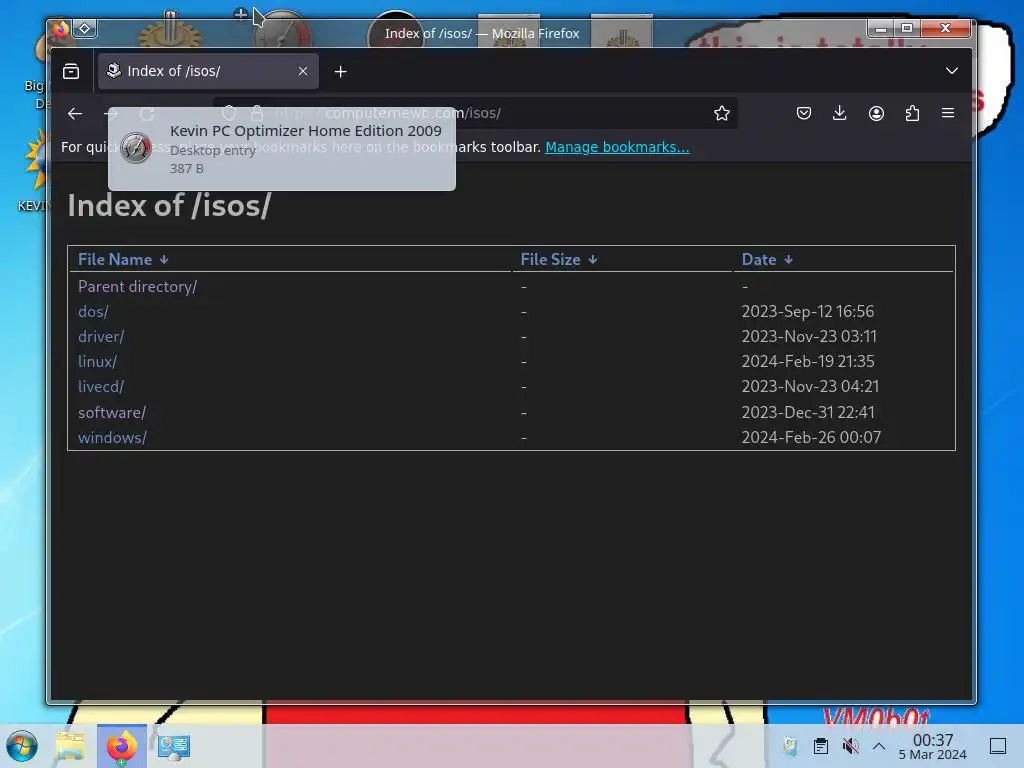This screenshot has height=768, width=1024.
Task: Bookmark this page with the star icon
Action: click(722, 113)
